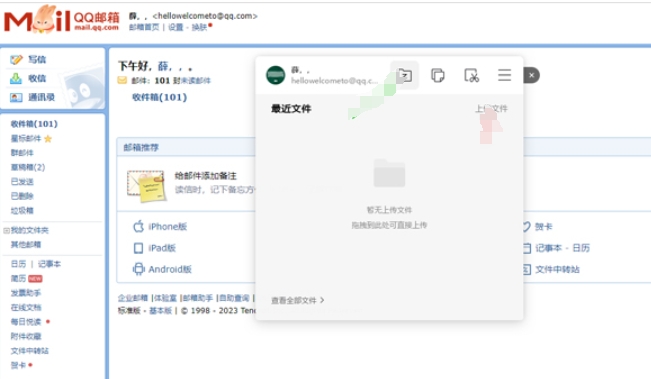
Task: Click 体验室 footer link
Action: pyautogui.click(x=166, y=298)
